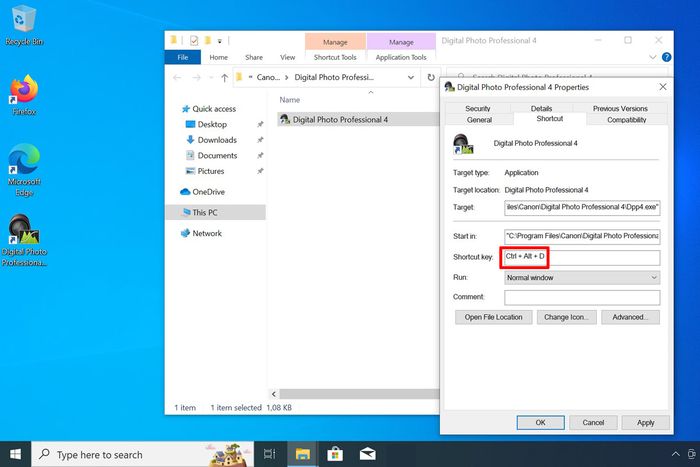Open the Run window mode dropdown
700x467 pixels.
click(582, 277)
